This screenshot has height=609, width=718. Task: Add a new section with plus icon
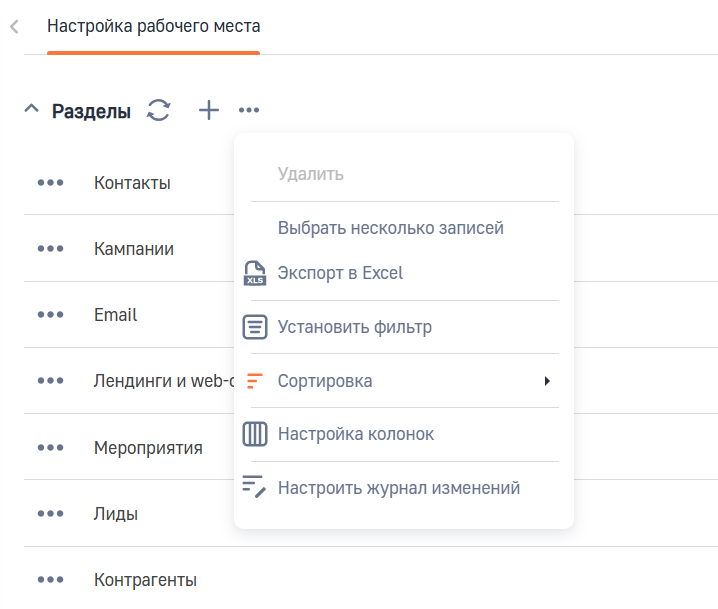tap(209, 110)
